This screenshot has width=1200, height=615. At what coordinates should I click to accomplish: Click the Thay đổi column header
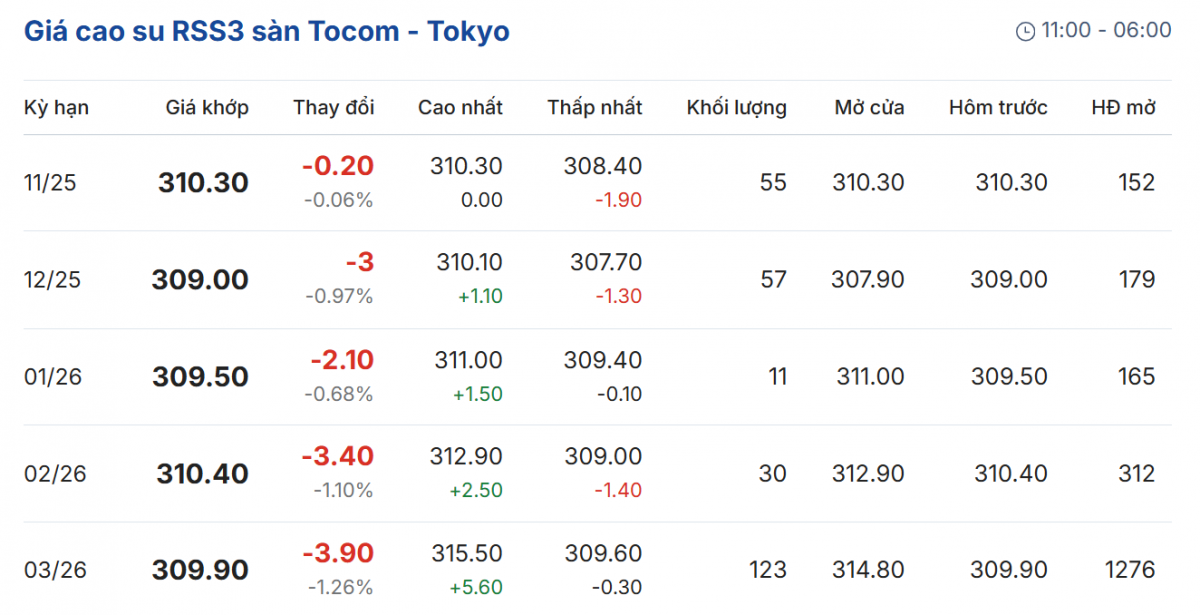point(333,108)
